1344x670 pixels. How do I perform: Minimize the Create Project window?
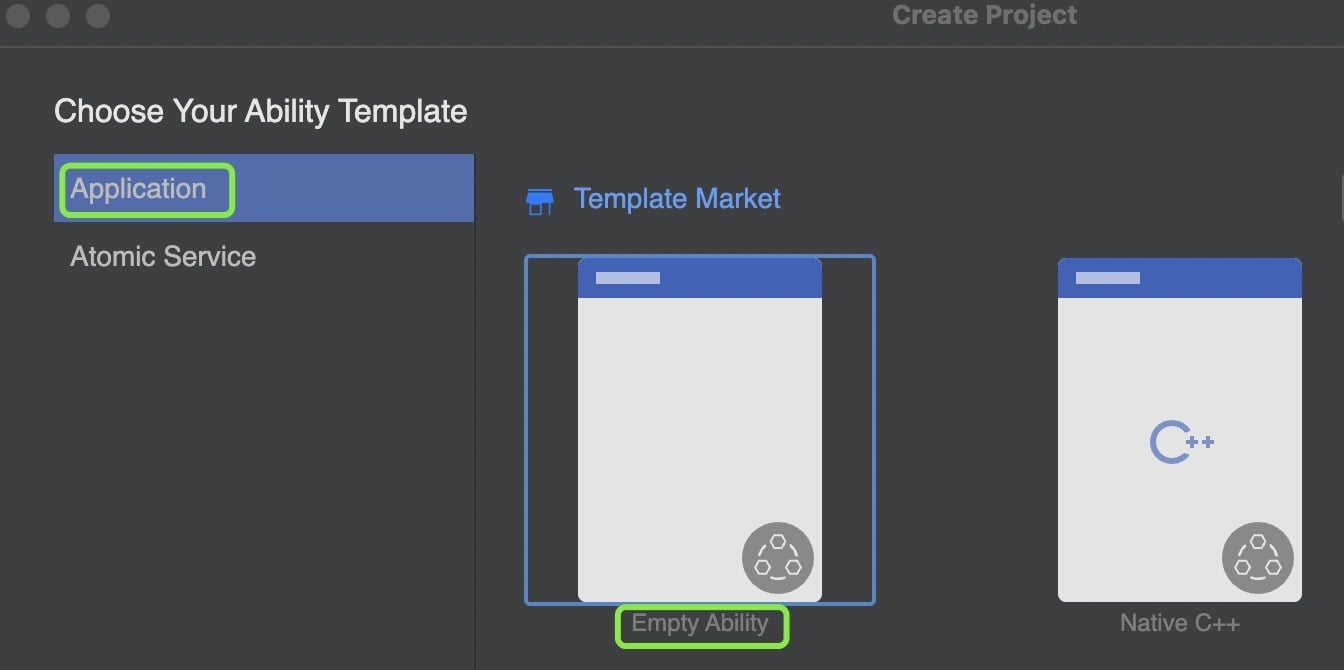coord(58,16)
